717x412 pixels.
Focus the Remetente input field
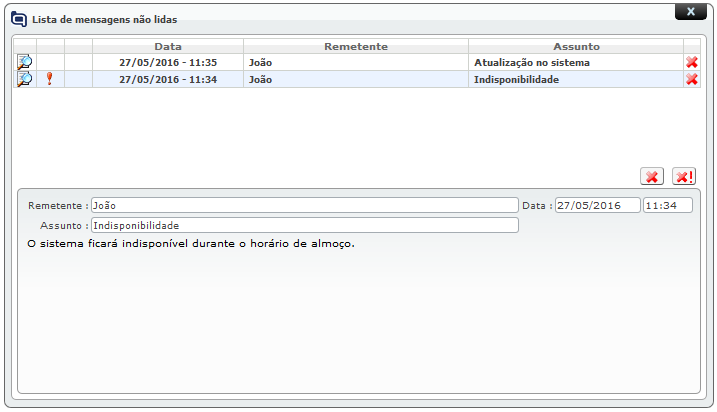point(305,205)
